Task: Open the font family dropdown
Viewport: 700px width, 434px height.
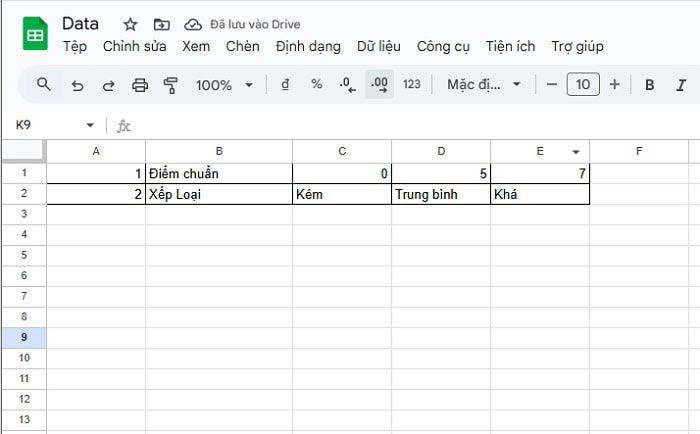Action: pos(484,85)
